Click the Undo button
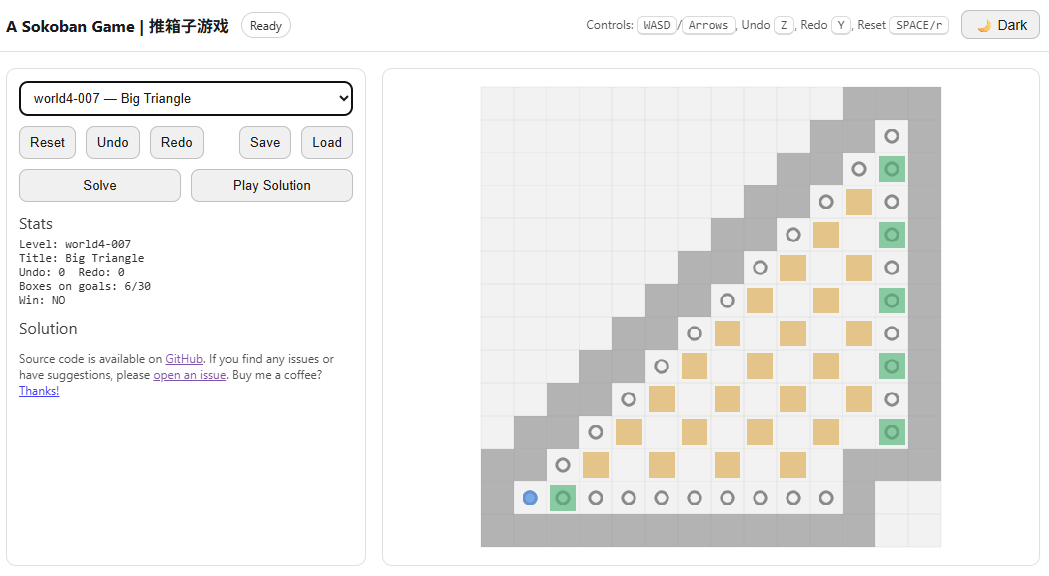The height and width of the screenshot is (576, 1049). (x=113, y=142)
